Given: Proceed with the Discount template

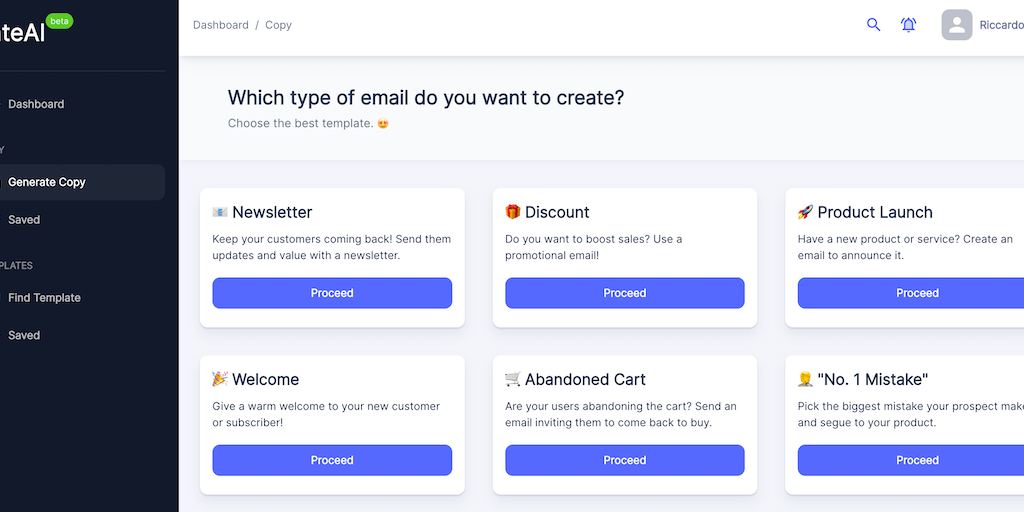Looking at the screenshot, I should (625, 293).
